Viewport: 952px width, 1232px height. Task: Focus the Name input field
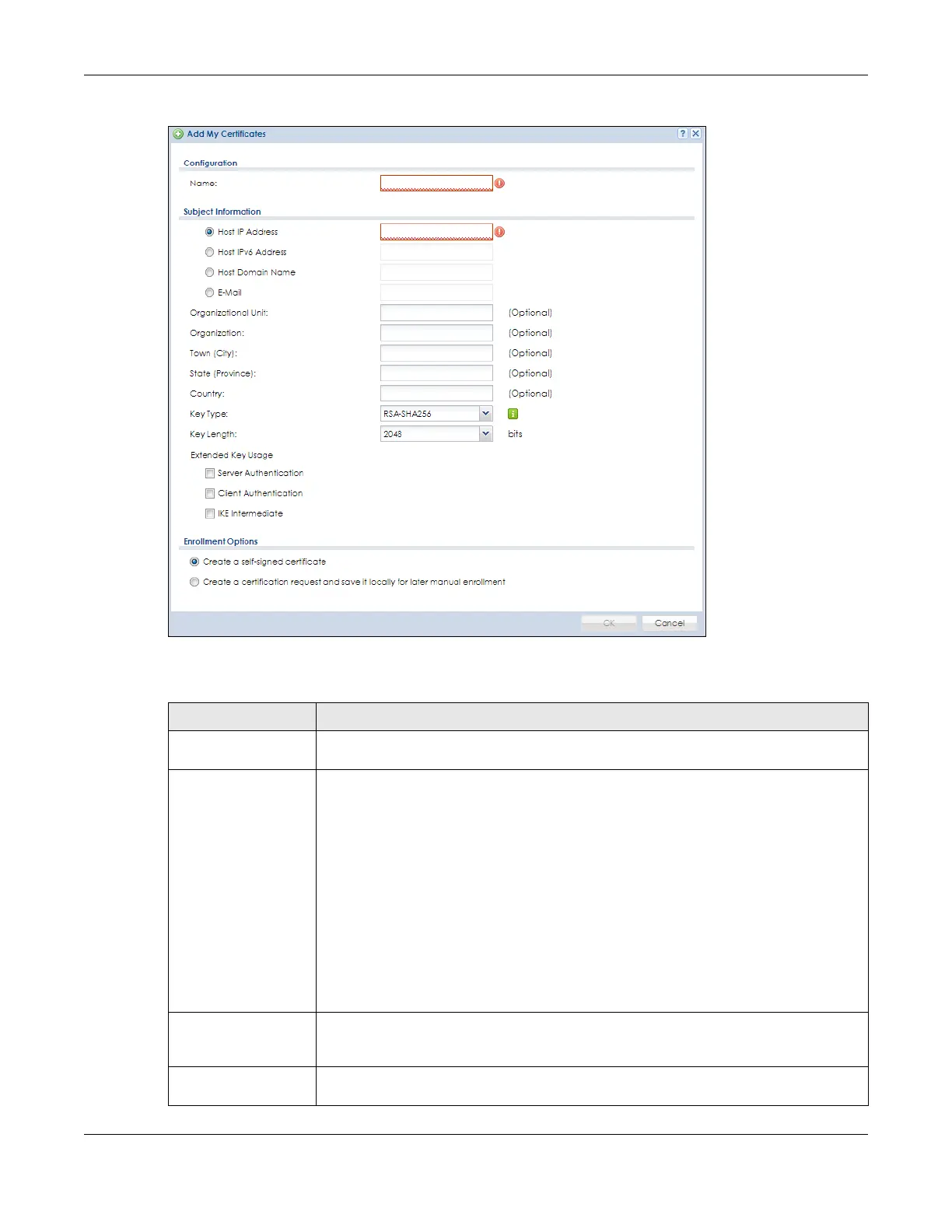click(x=436, y=184)
